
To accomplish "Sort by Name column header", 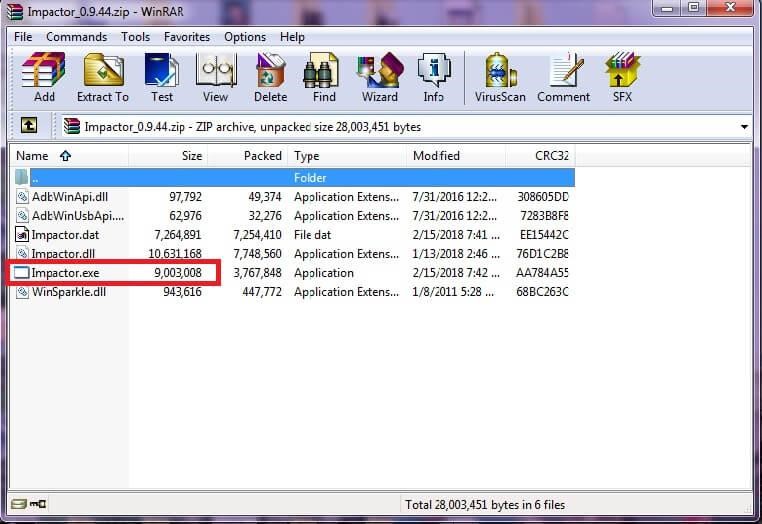I will 69,156.
